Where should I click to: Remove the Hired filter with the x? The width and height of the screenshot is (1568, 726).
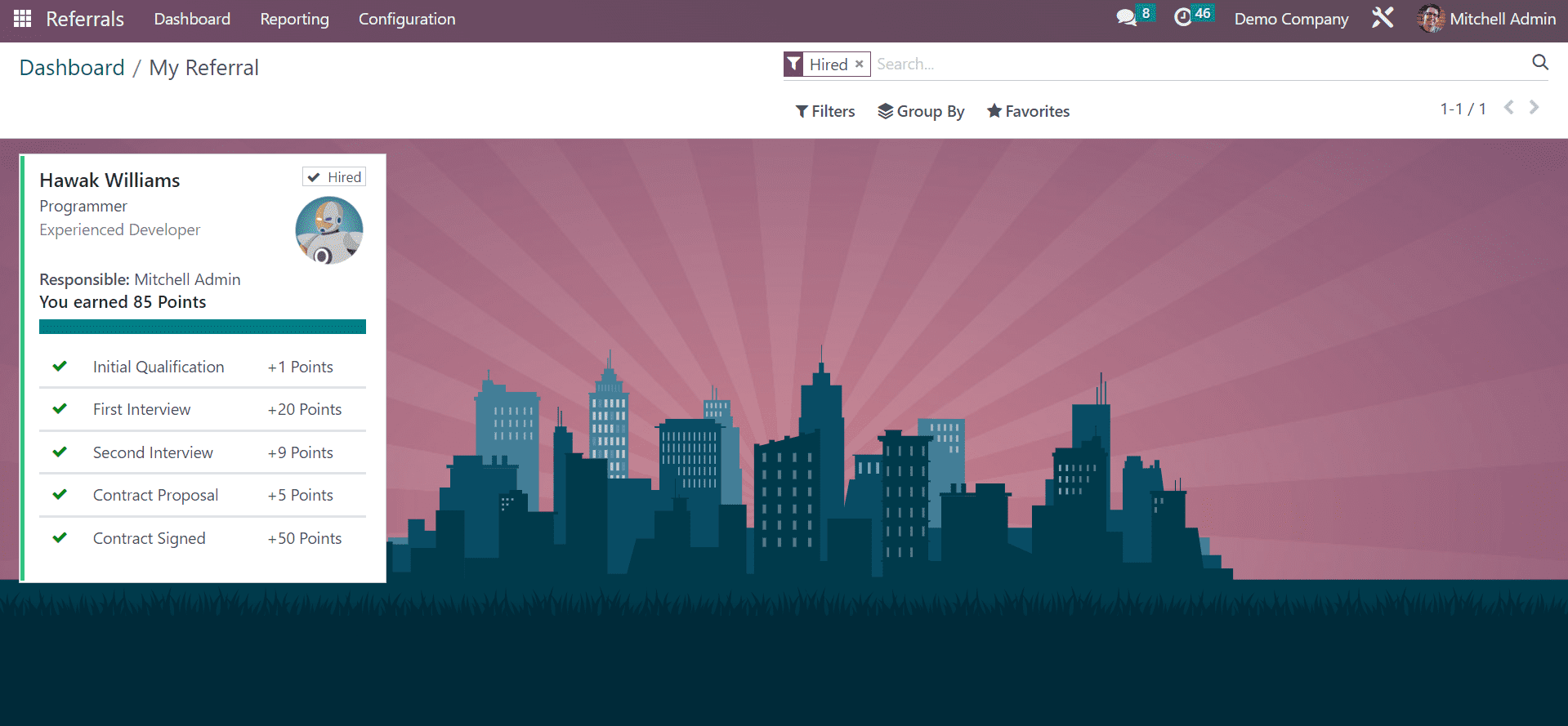coord(860,64)
